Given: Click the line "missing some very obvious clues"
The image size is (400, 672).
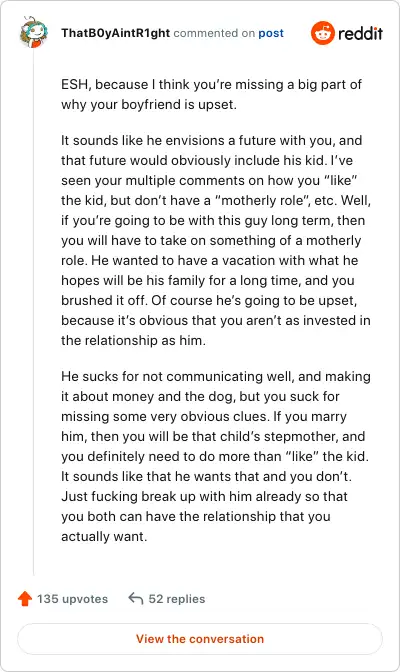Looking at the screenshot, I should [204, 416].
